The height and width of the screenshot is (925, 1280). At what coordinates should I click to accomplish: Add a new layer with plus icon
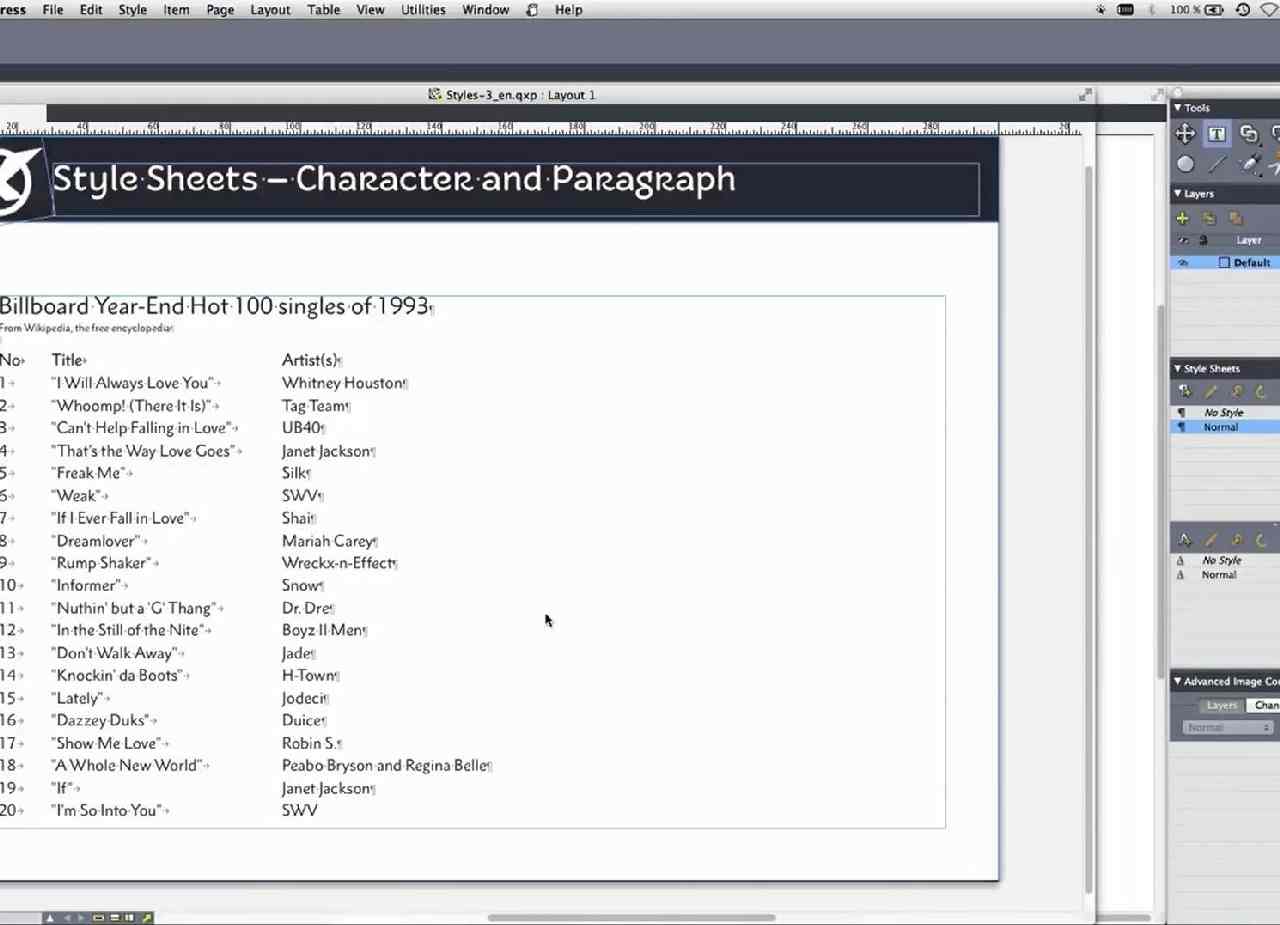tap(1183, 218)
